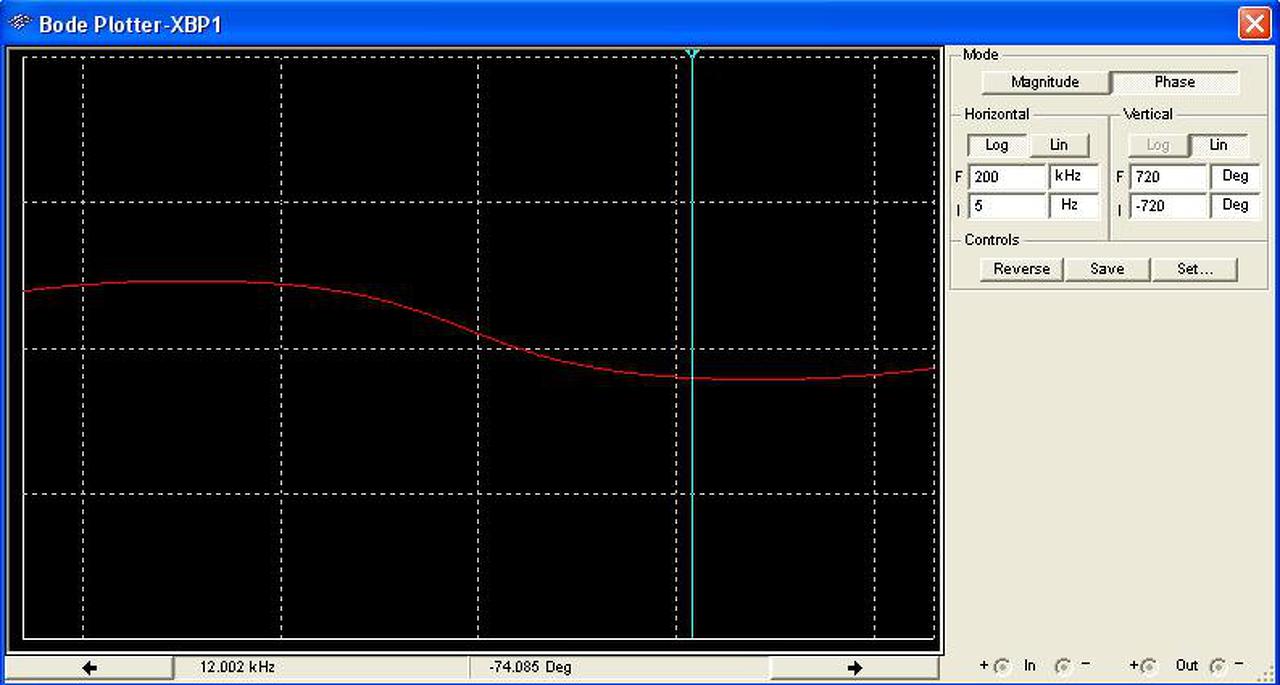1280x685 pixels.
Task: Click the In negative terminal
Action: pyautogui.click(x=1063, y=666)
